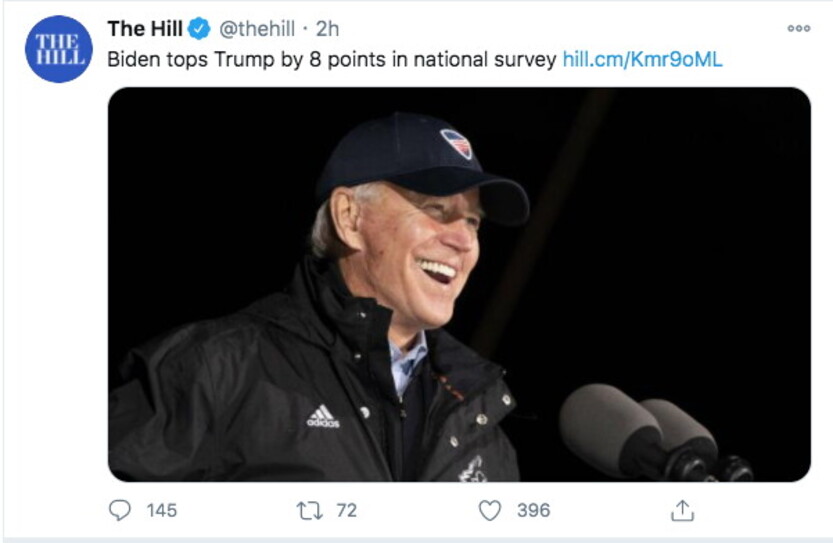Open the share menu icon
Screen dimensions: 833x543
pos(682,510)
